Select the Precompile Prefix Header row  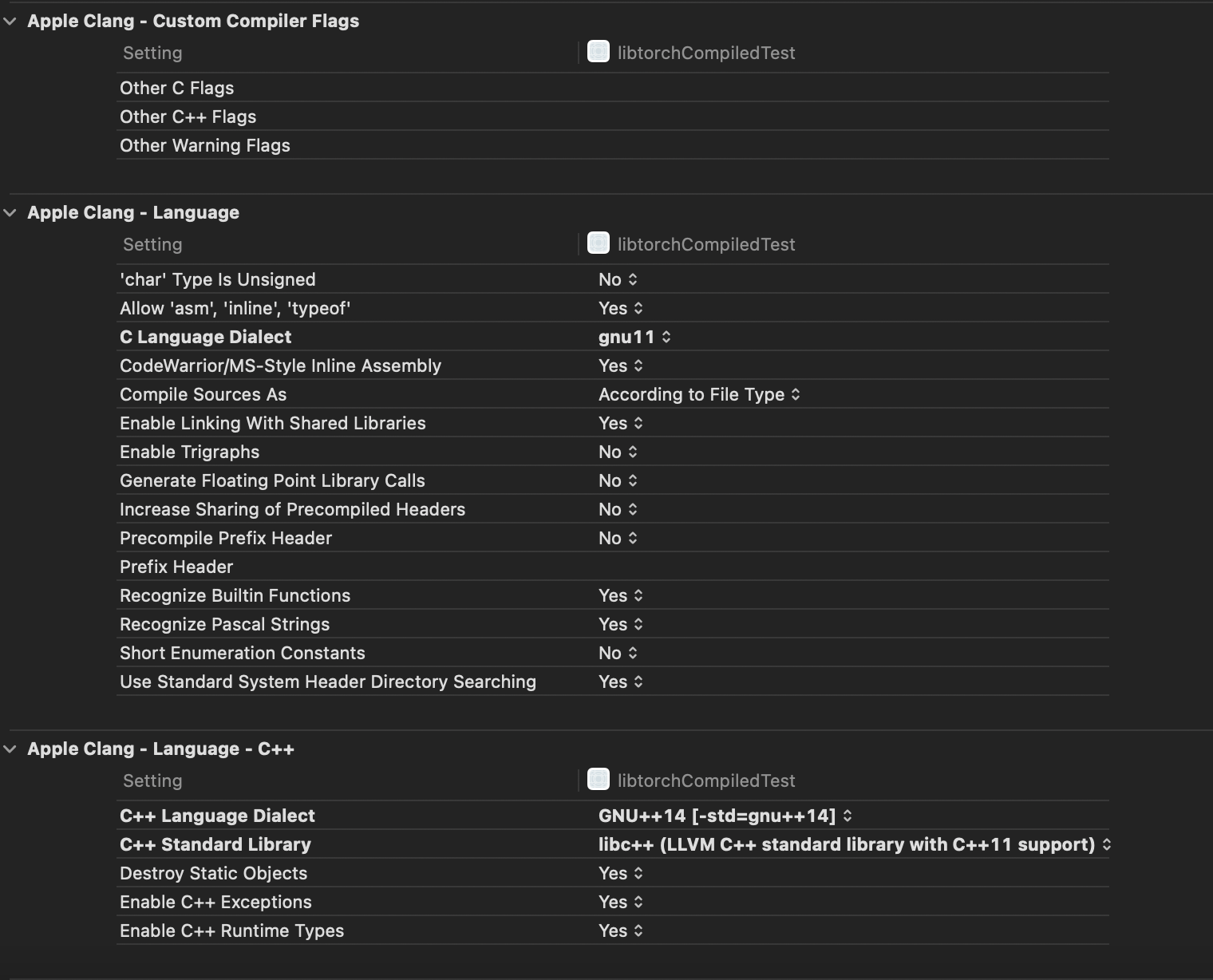(x=226, y=538)
